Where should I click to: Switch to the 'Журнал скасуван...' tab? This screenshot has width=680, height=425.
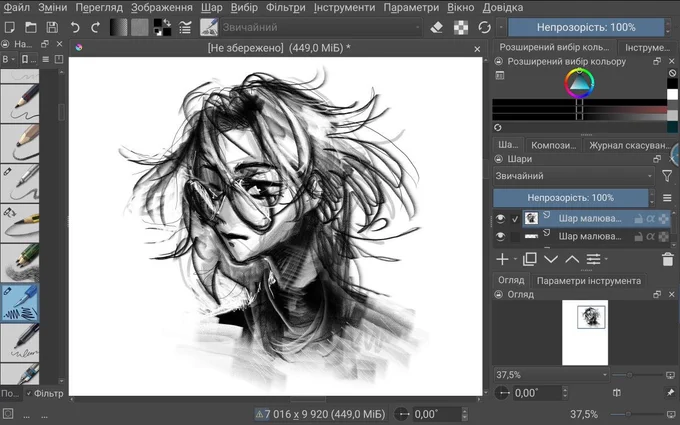click(x=630, y=145)
